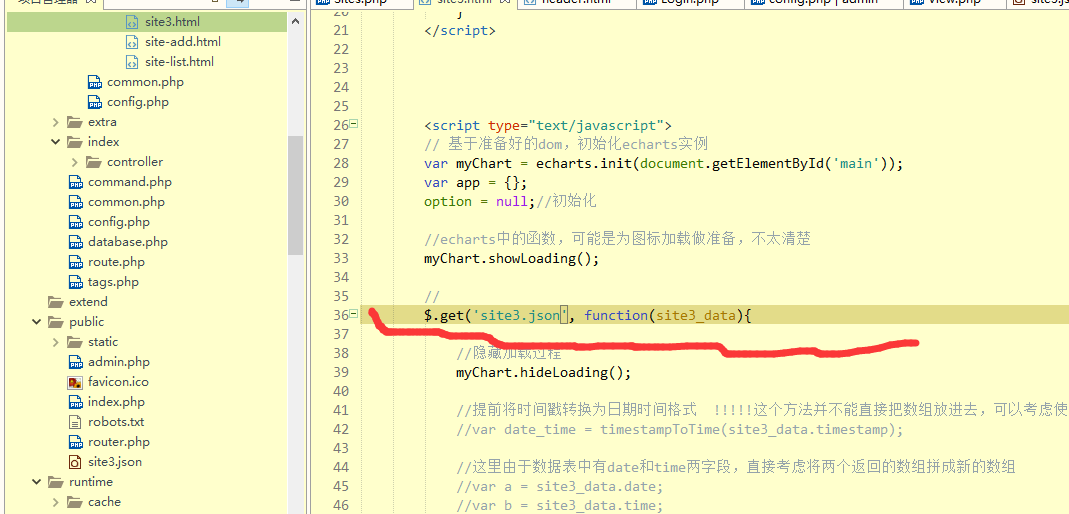
Task: Click the favicon.ico image icon
Action: (x=75, y=382)
